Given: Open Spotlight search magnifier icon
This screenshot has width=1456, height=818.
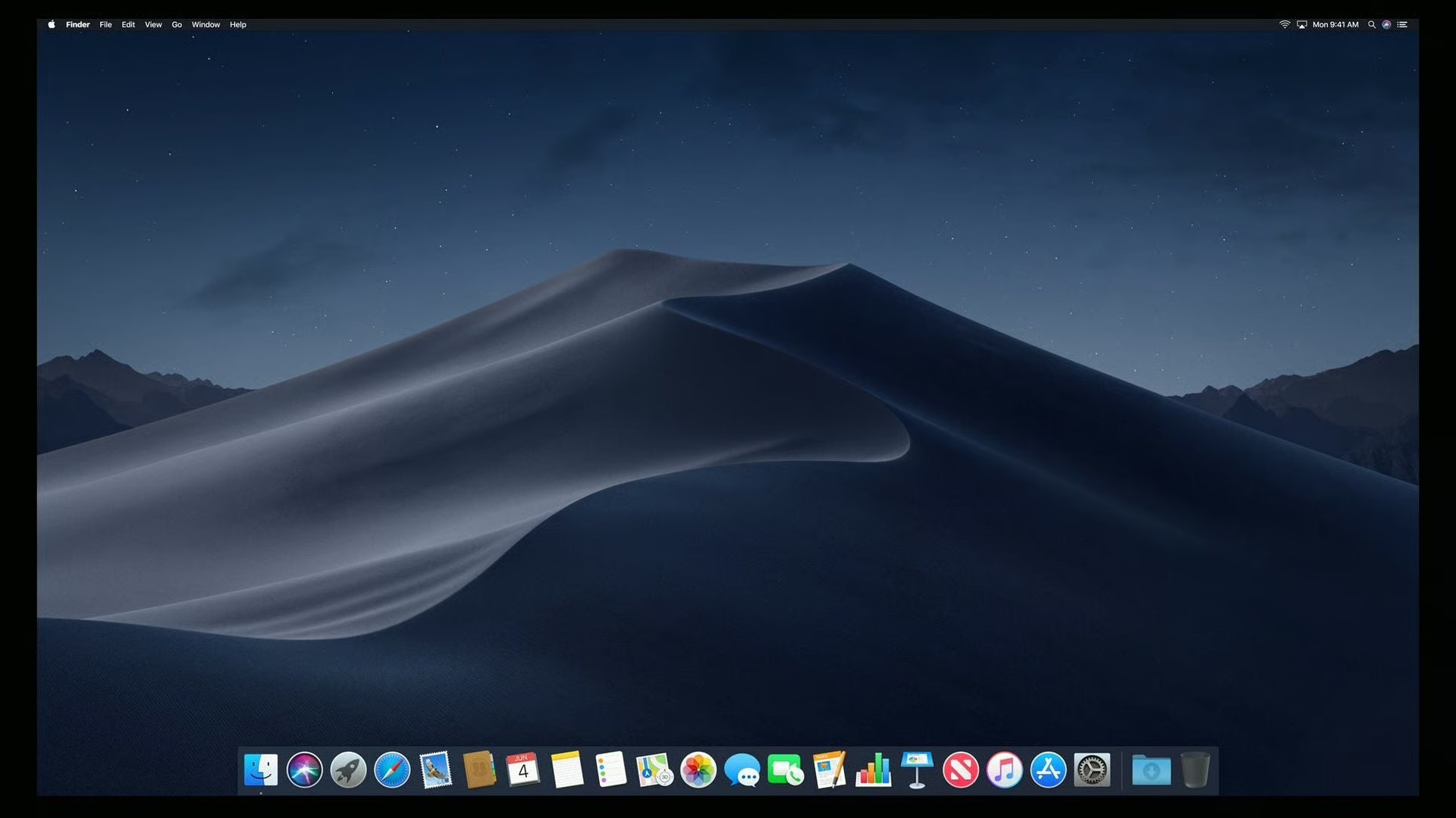Looking at the screenshot, I should pyautogui.click(x=1372, y=24).
